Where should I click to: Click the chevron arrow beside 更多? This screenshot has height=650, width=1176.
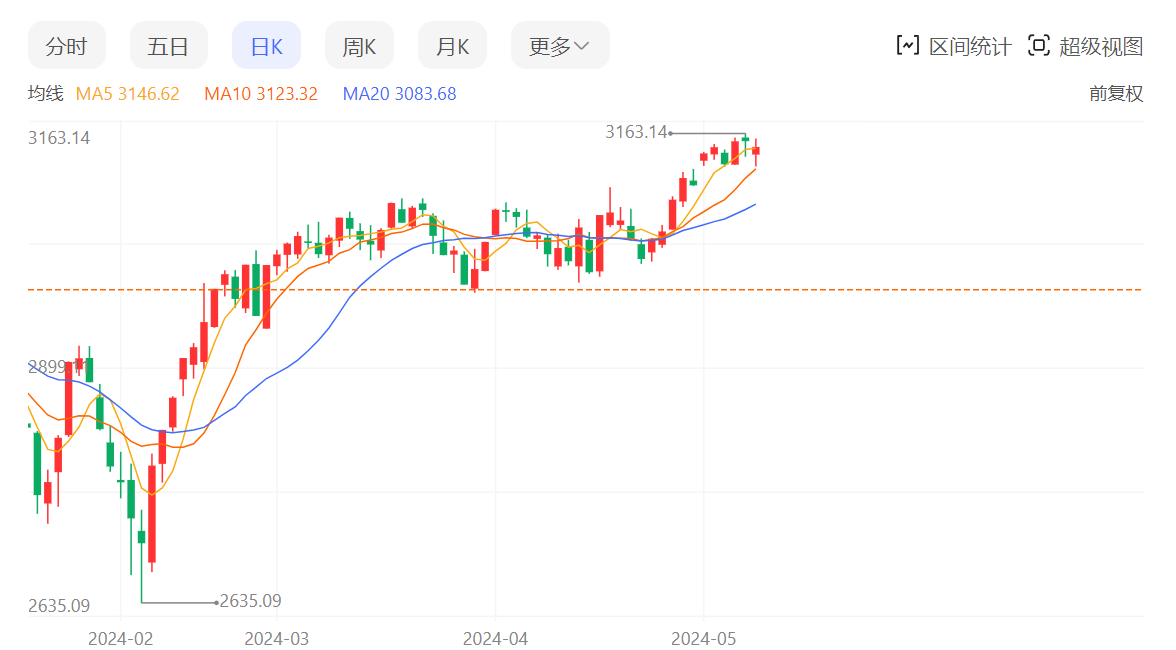582,46
